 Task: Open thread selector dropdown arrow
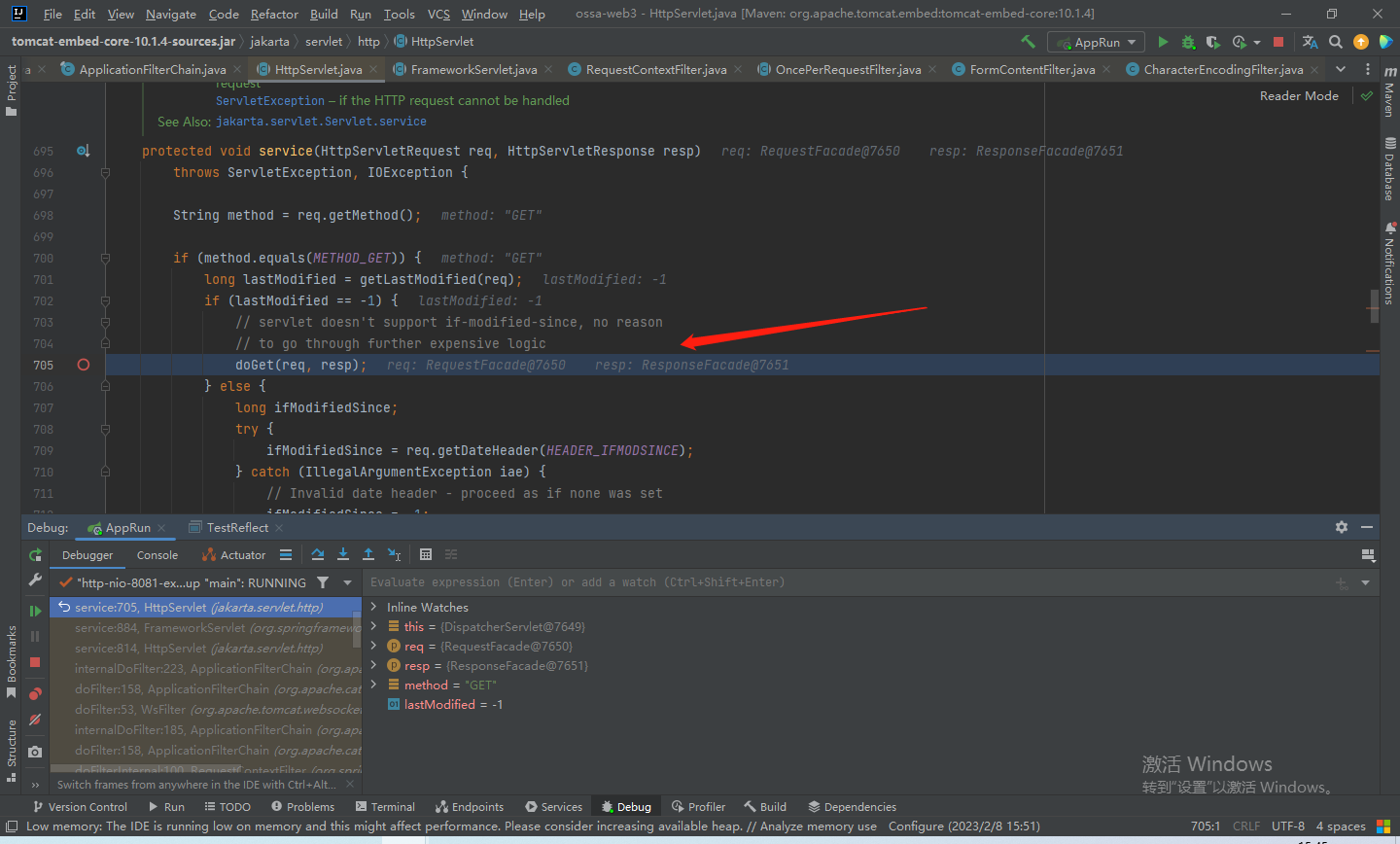[x=347, y=582]
